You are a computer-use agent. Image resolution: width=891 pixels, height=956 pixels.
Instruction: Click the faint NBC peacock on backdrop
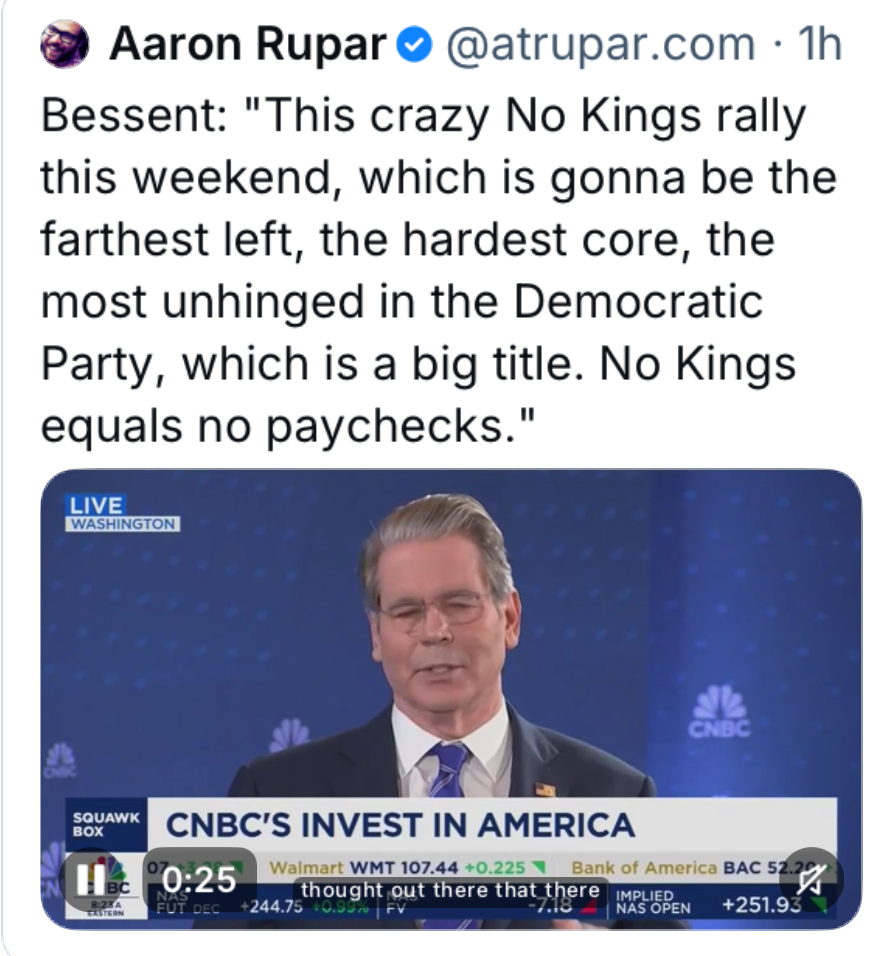(289, 737)
